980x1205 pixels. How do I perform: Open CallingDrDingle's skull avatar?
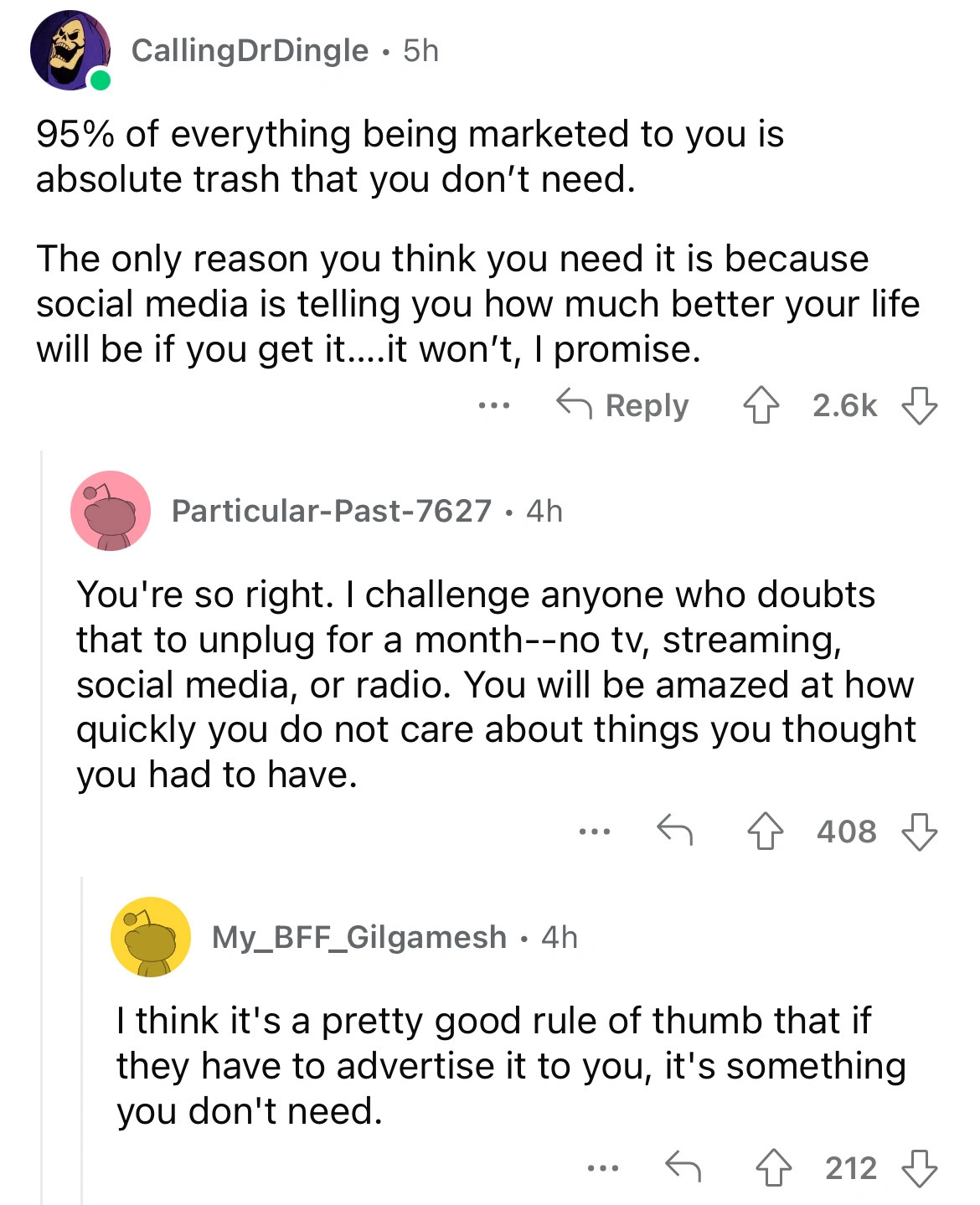tap(70, 50)
